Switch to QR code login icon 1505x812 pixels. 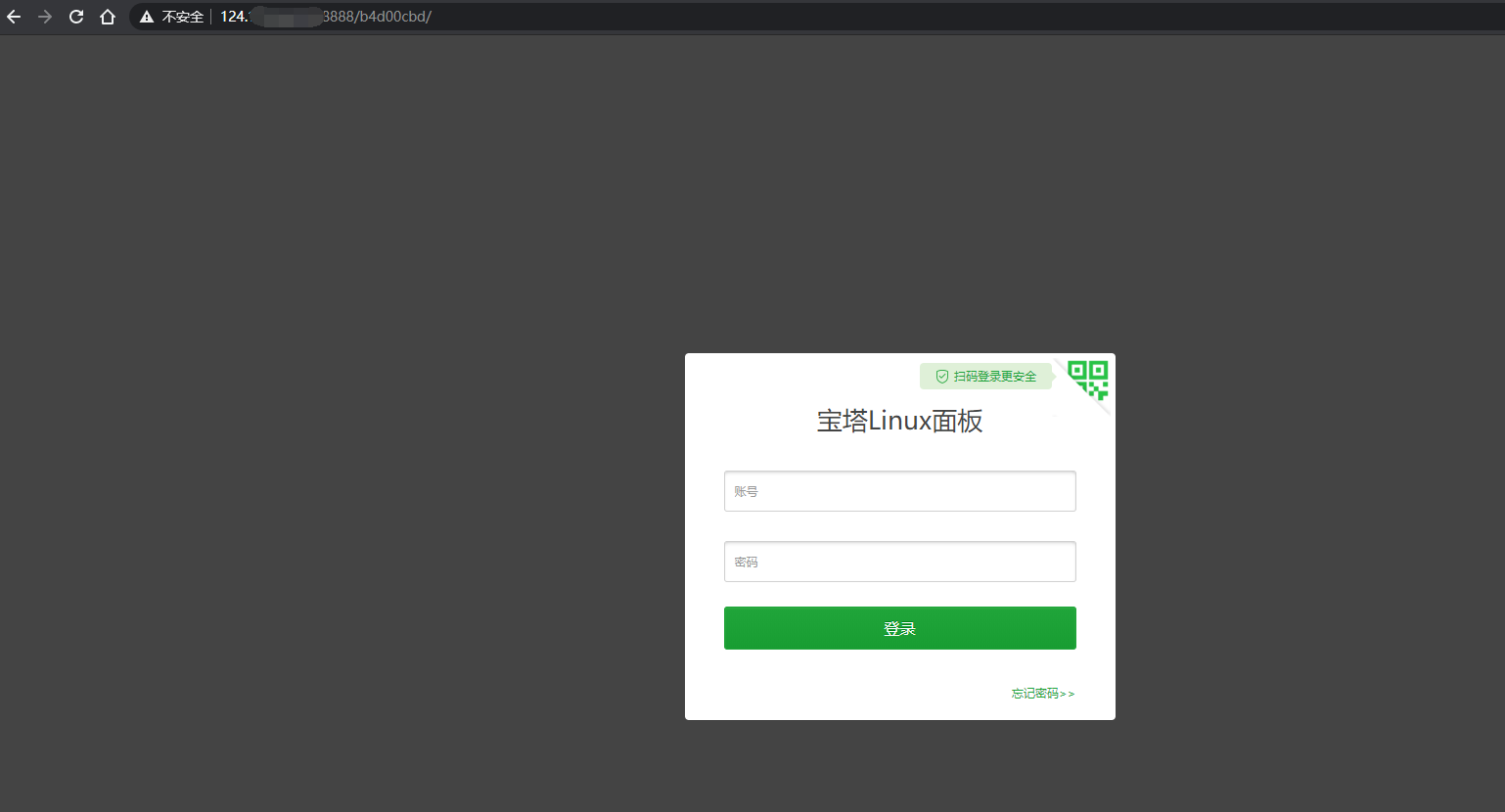[x=1088, y=380]
